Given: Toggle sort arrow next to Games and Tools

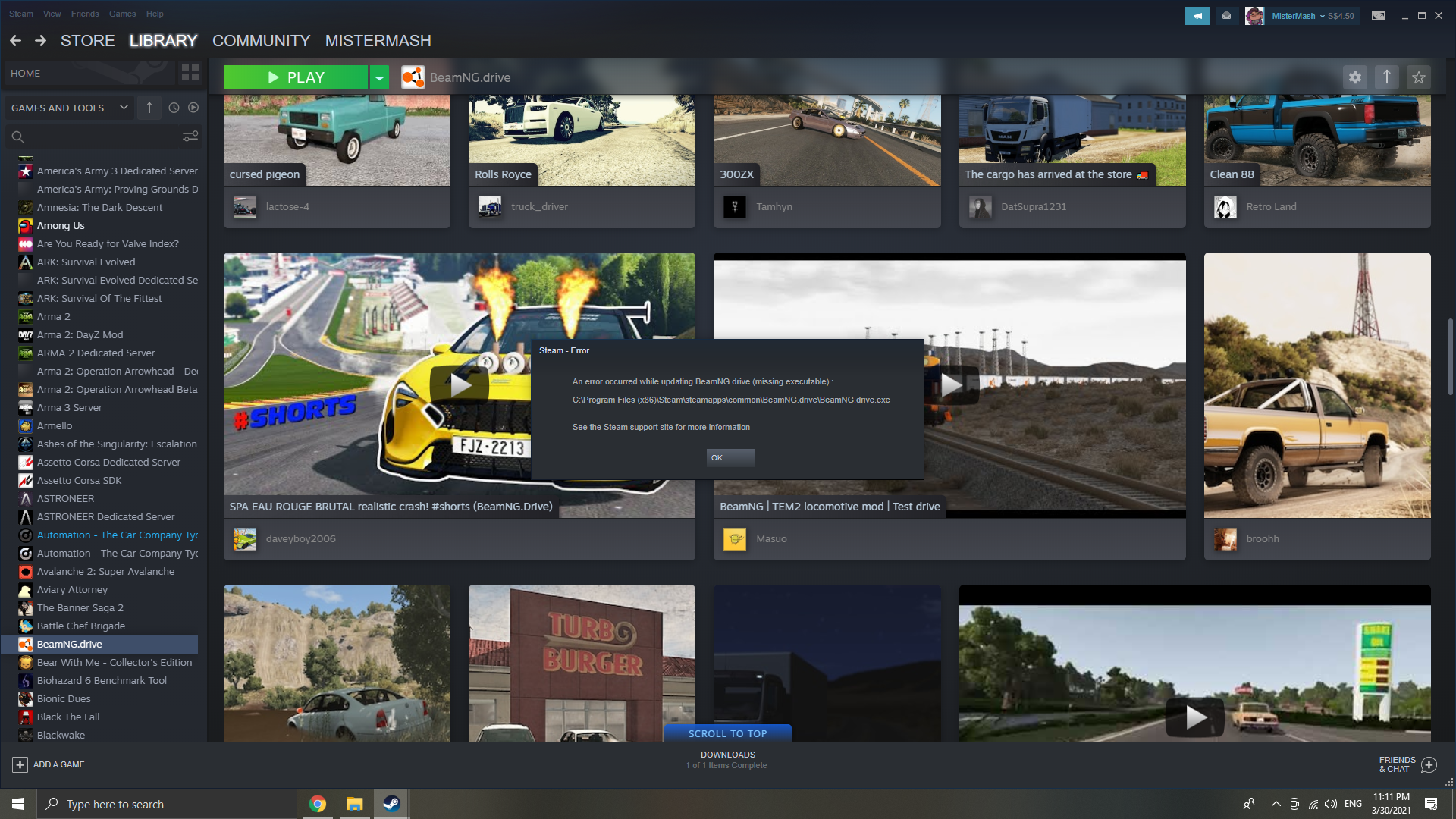Looking at the screenshot, I should click(x=149, y=108).
